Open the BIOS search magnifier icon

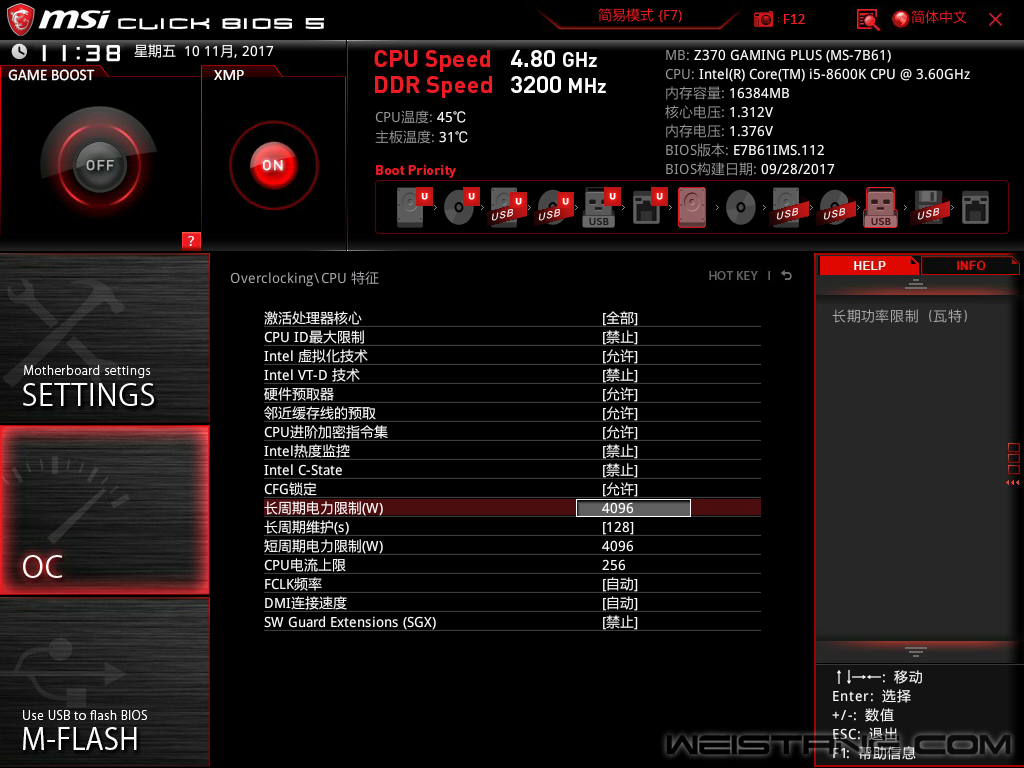[867, 20]
